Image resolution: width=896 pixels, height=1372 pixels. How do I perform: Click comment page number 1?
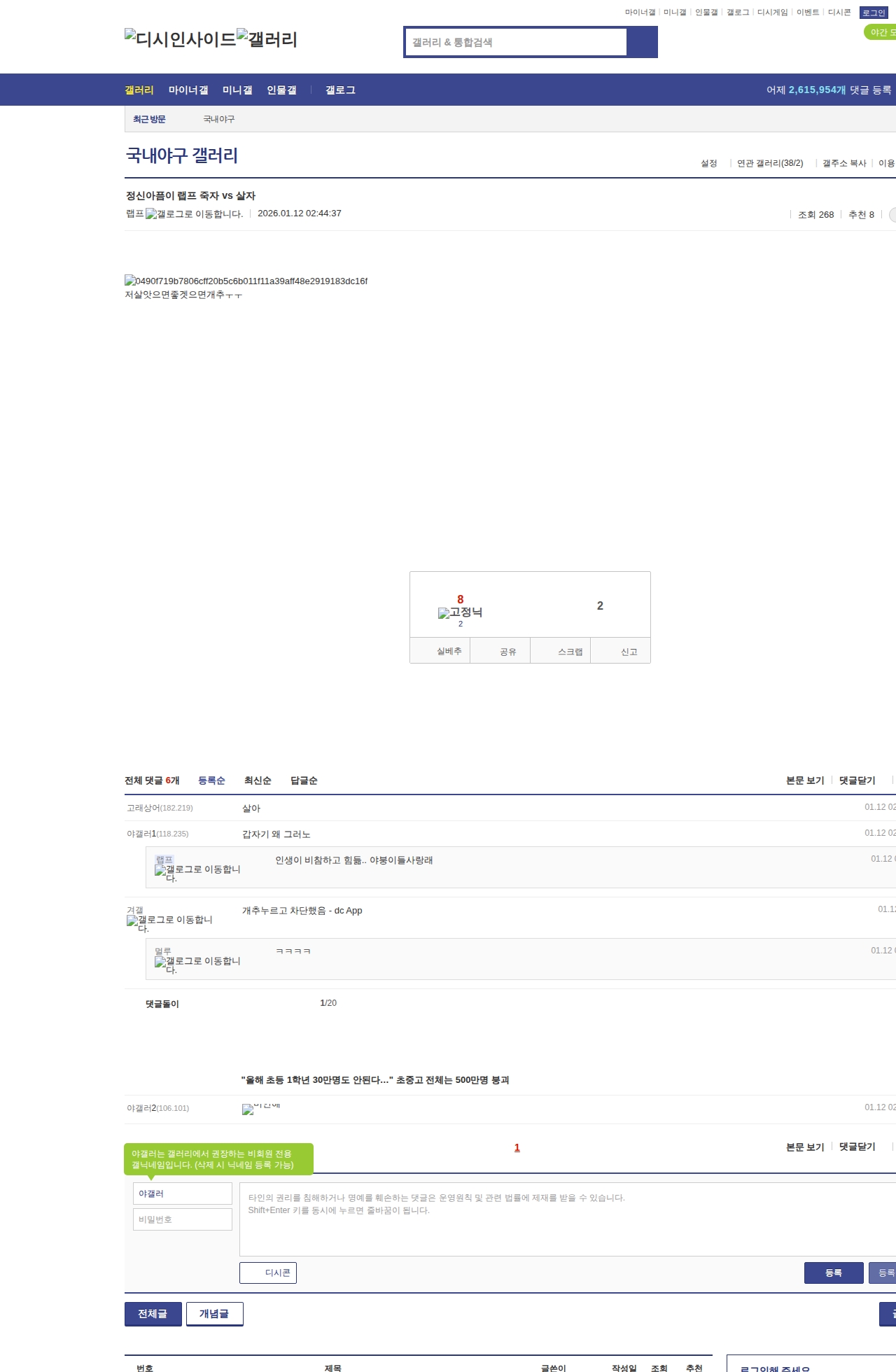coord(517,1147)
